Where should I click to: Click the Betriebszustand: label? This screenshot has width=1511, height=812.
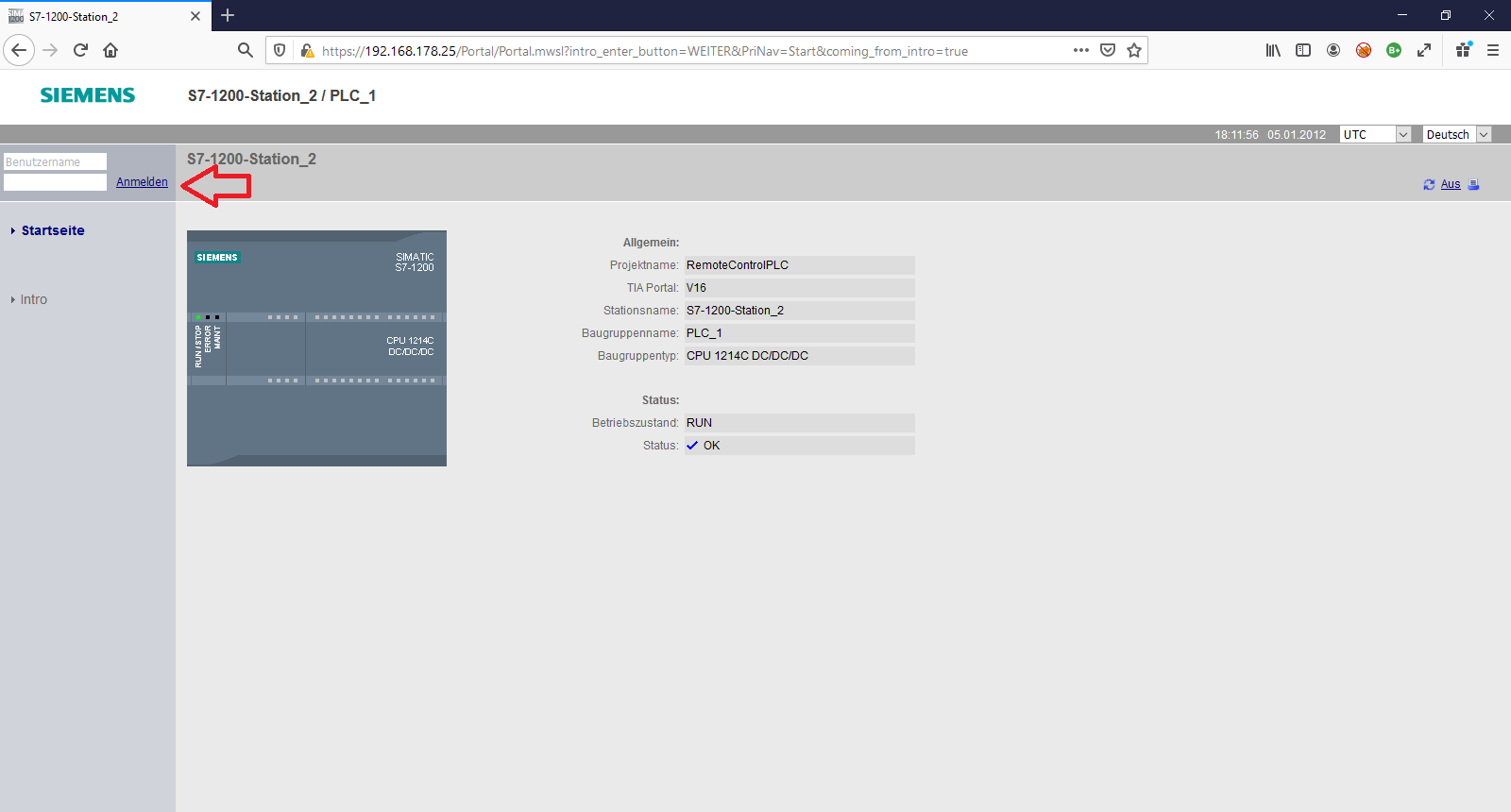636,423
